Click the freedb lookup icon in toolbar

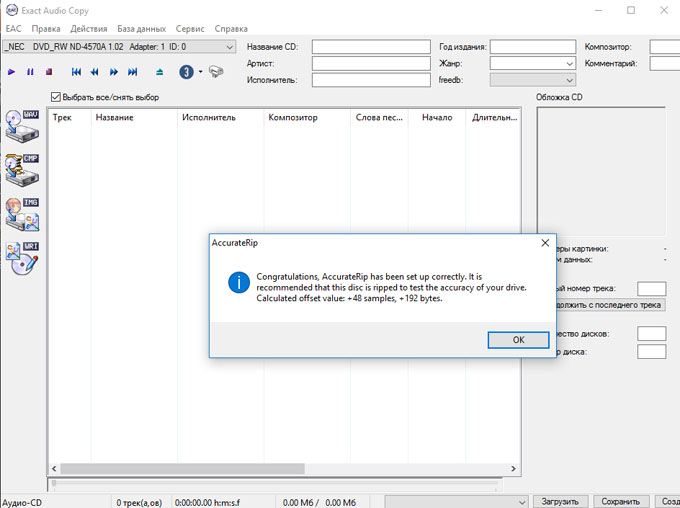click(x=216, y=72)
